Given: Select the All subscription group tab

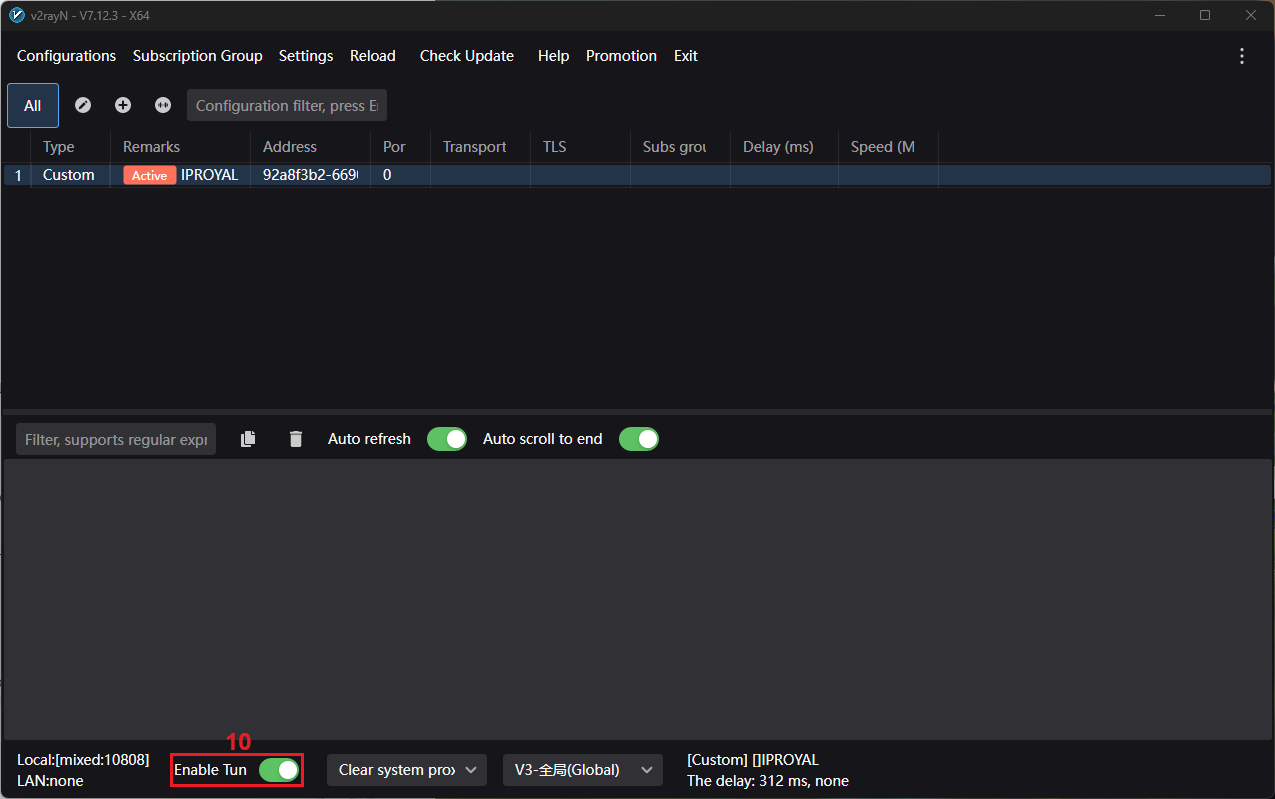Looking at the screenshot, I should pyautogui.click(x=33, y=105).
